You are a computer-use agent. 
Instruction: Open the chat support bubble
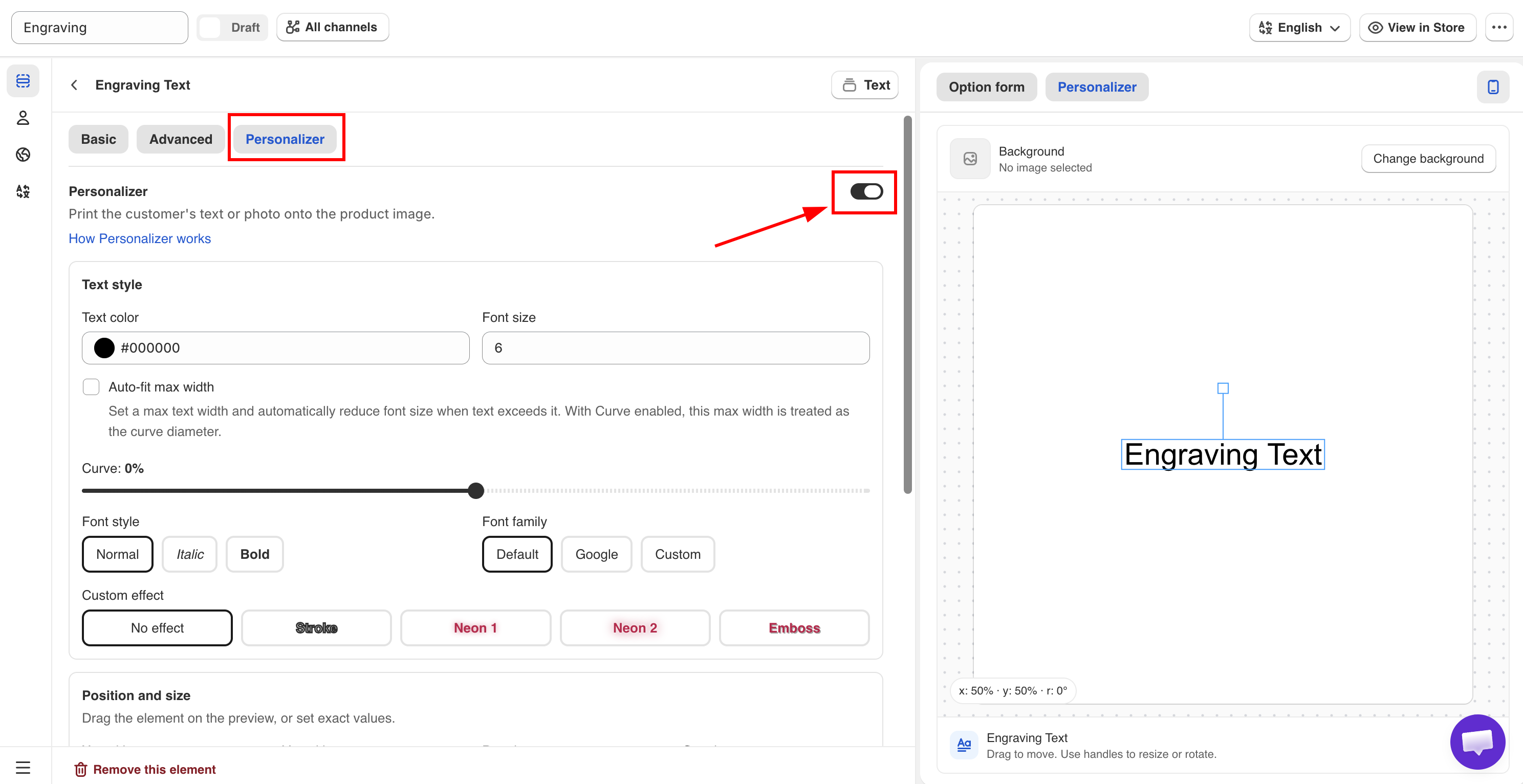[x=1477, y=742]
